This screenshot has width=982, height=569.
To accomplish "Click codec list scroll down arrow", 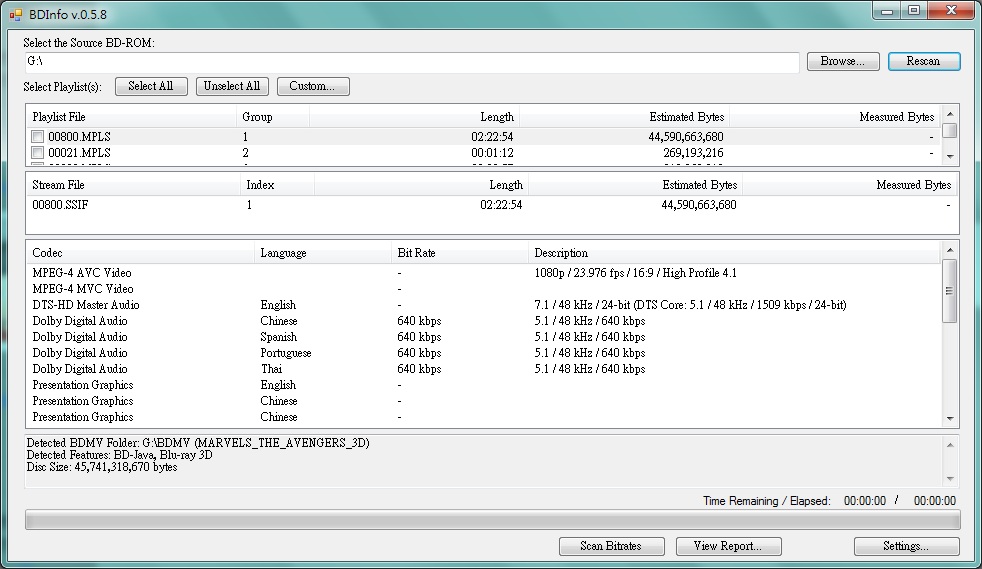I will click(x=950, y=419).
